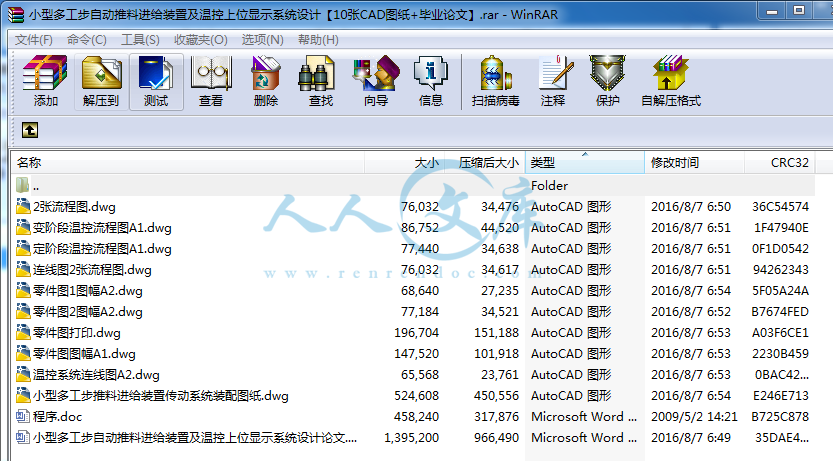Click the parent folder '..' icon
The image size is (833, 461).
pos(22,185)
